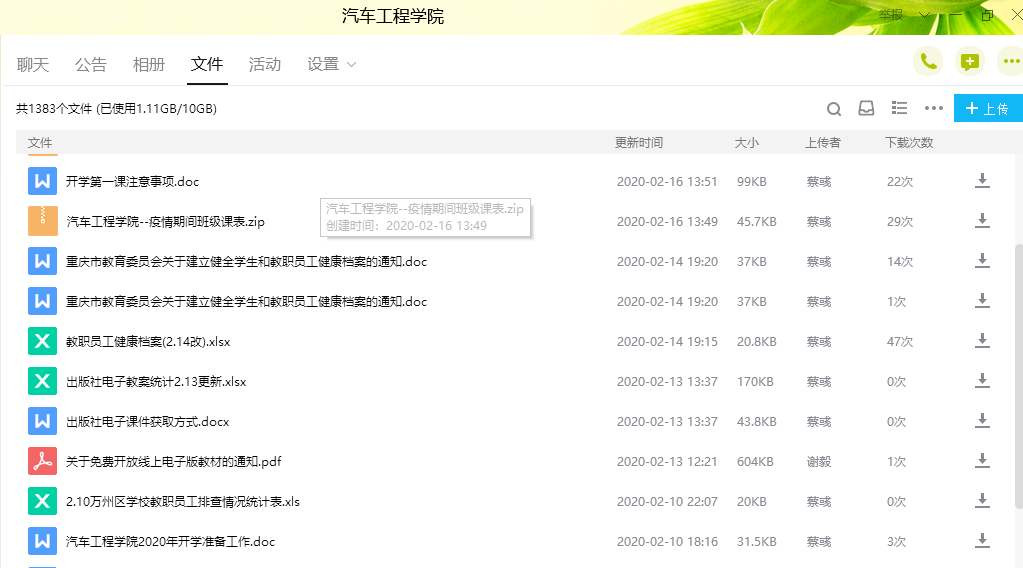This screenshot has height=568, width=1023.
Task: Open the title bar dropdown arrow next to 举报
Action: pyautogui.click(x=924, y=15)
